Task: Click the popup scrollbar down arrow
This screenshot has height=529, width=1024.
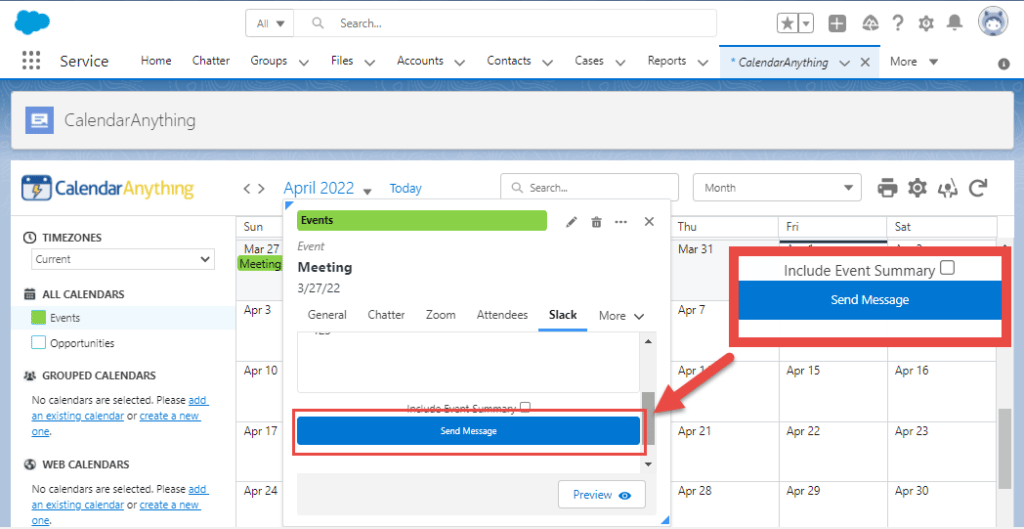Action: coord(648,464)
